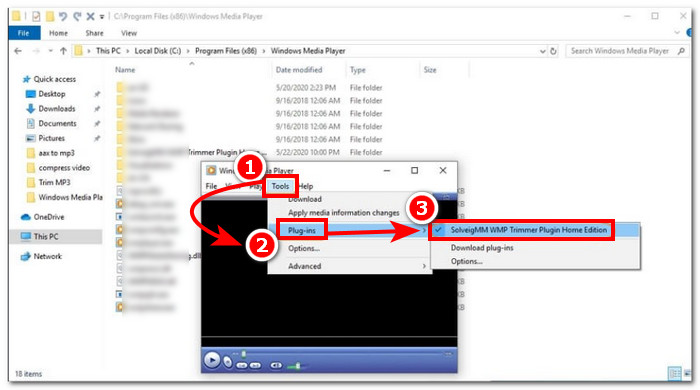Expand the Advanced submenu arrow

[x=424, y=266]
